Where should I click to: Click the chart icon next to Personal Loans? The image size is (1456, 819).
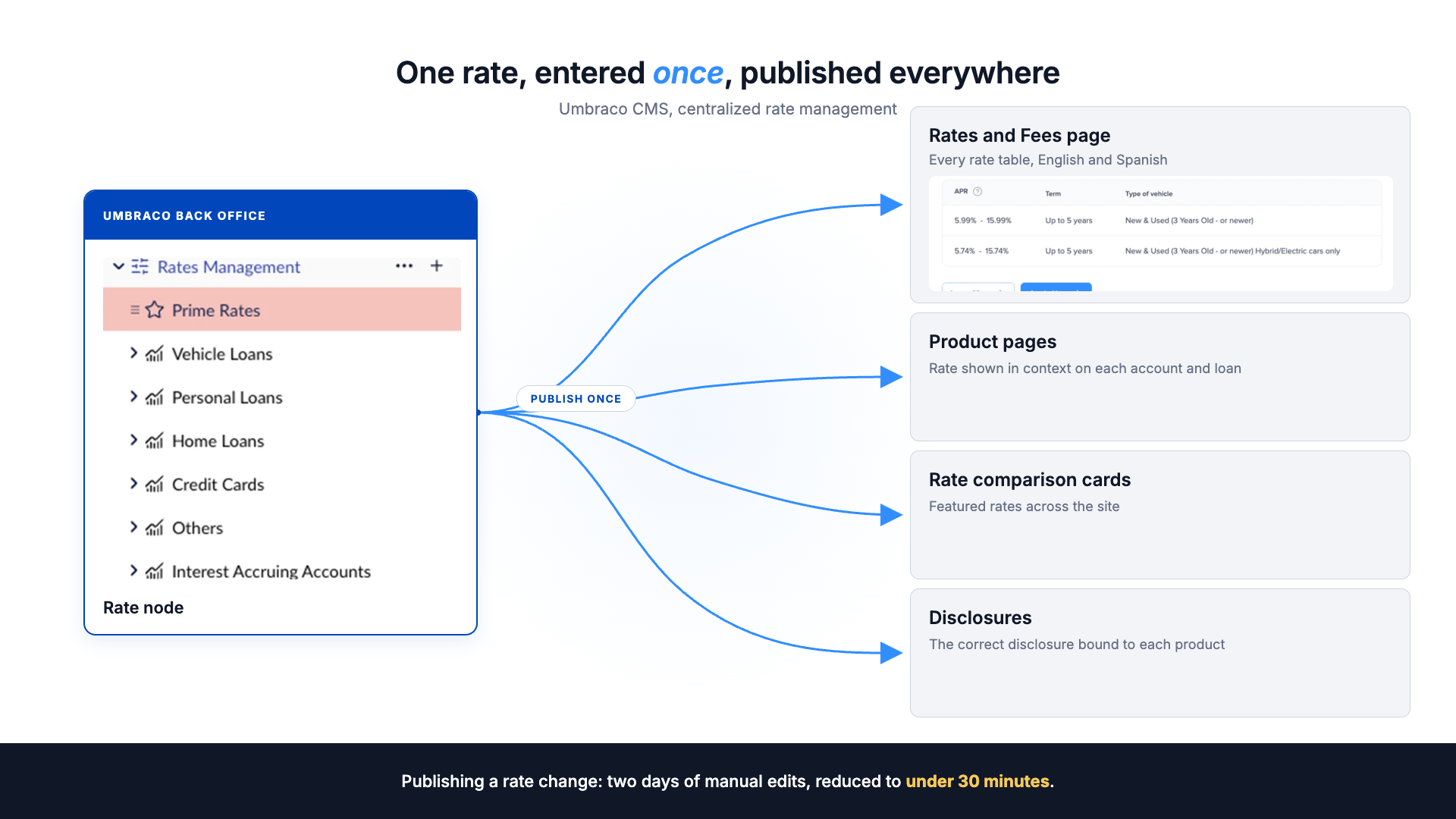coord(155,397)
